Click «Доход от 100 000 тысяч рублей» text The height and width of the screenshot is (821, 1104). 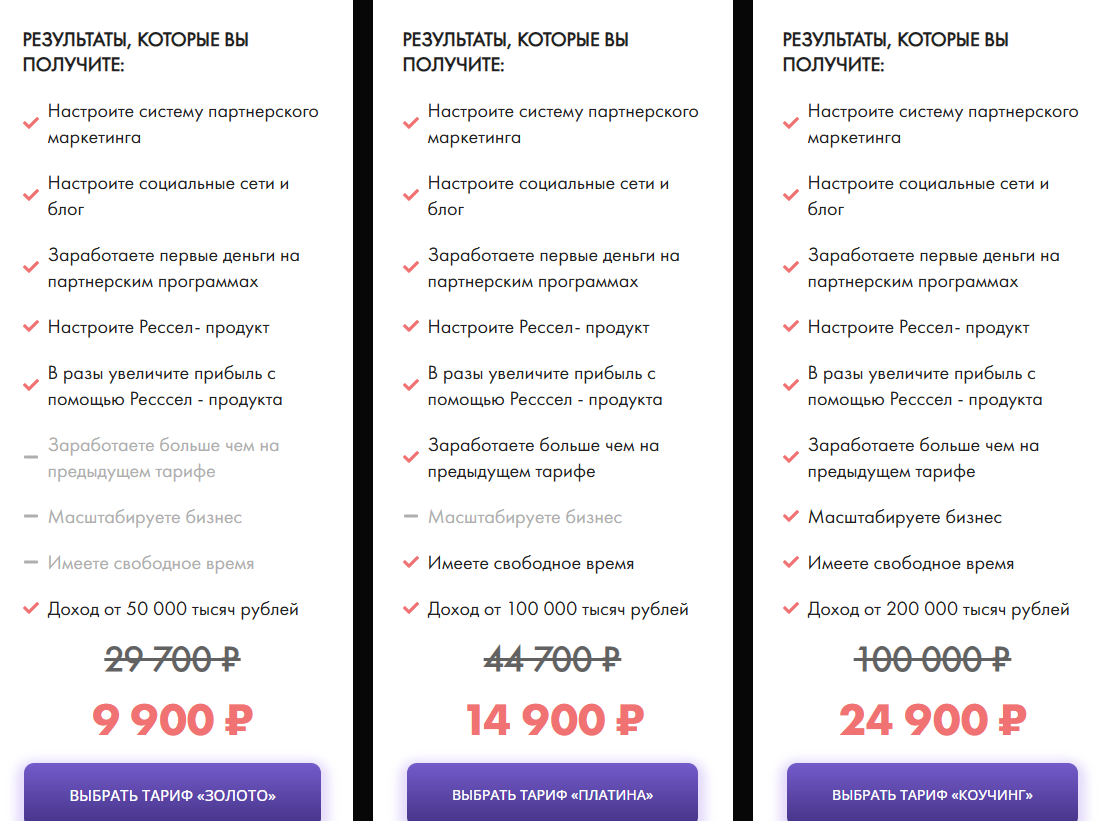point(558,609)
